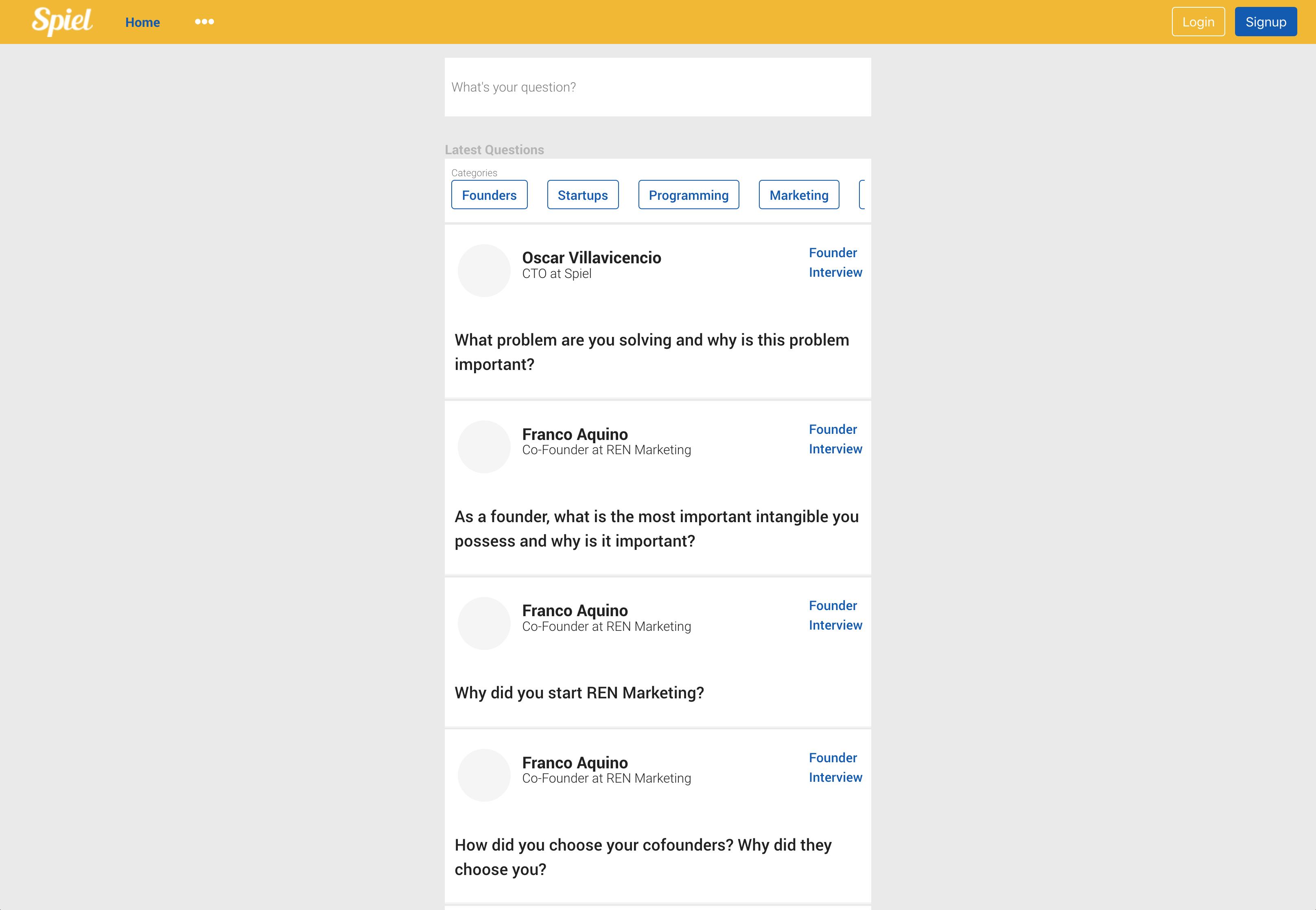Screen dimensions: 1316x910
Task: Click Oscar Villavicencio's avatar
Action: 484,270
